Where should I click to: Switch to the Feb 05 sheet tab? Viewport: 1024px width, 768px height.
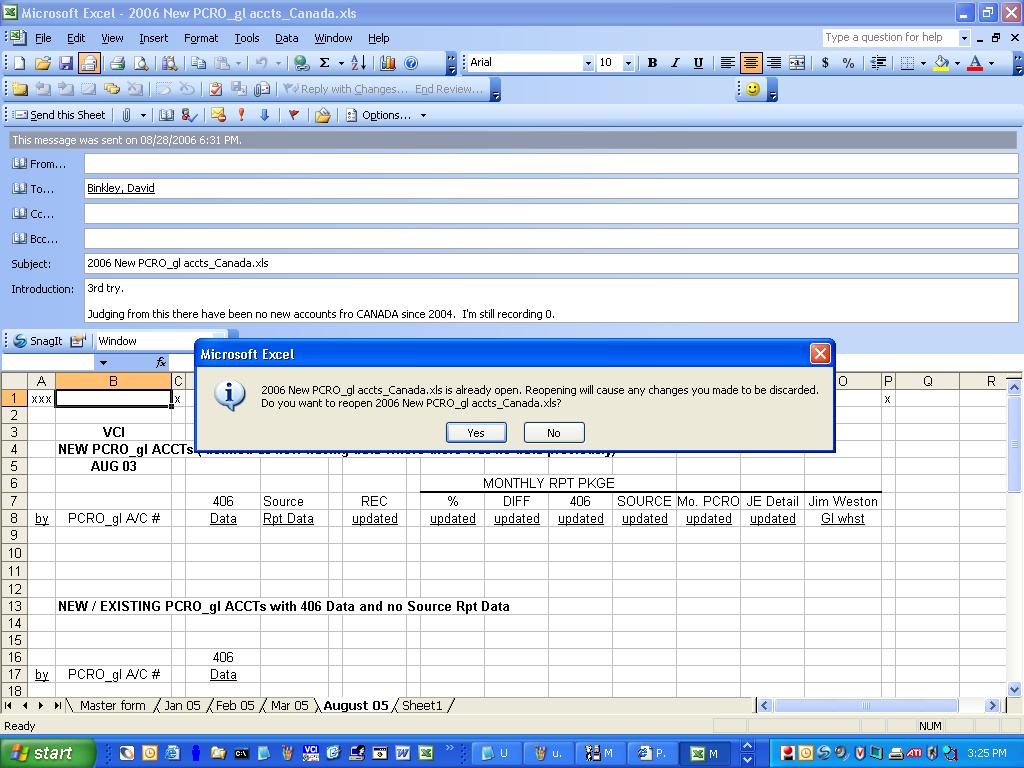tap(236, 705)
